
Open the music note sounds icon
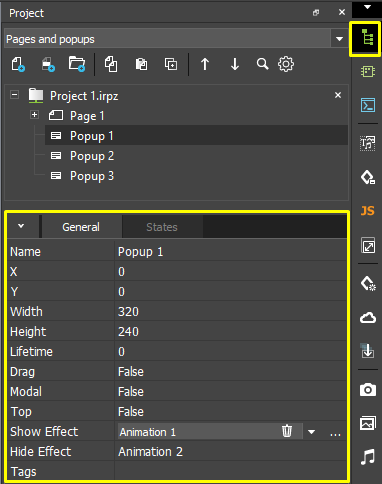pos(368,457)
